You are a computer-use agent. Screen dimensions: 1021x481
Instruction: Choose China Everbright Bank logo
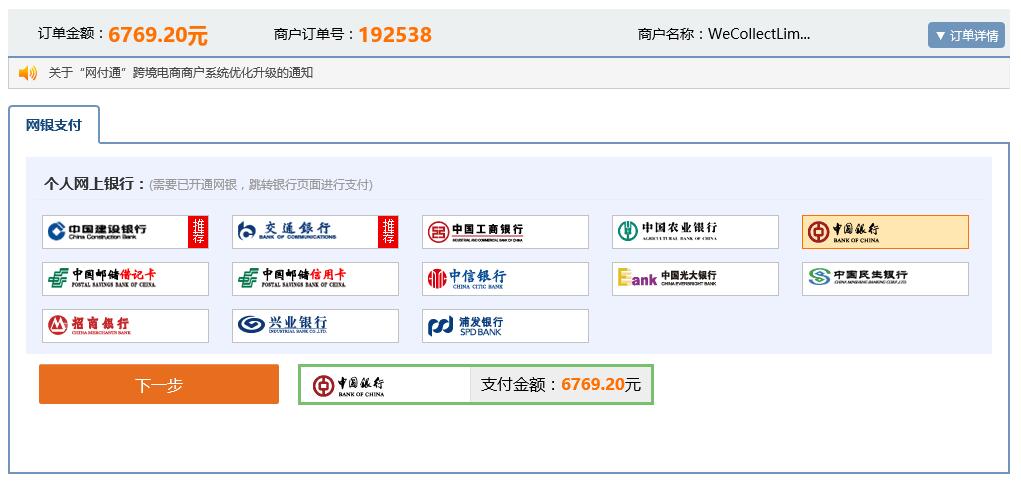coord(695,279)
